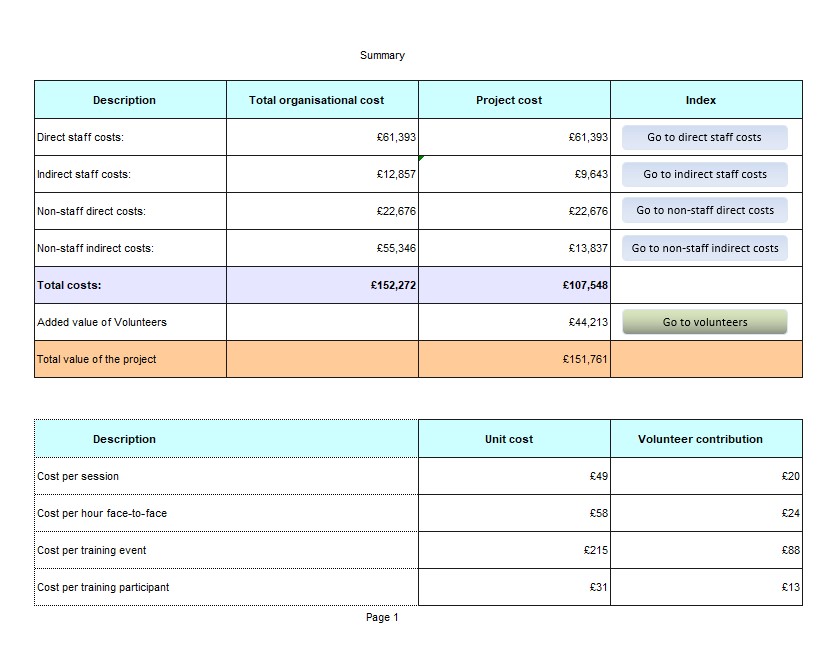Select Cost per hour face-to-face label

click(102, 513)
